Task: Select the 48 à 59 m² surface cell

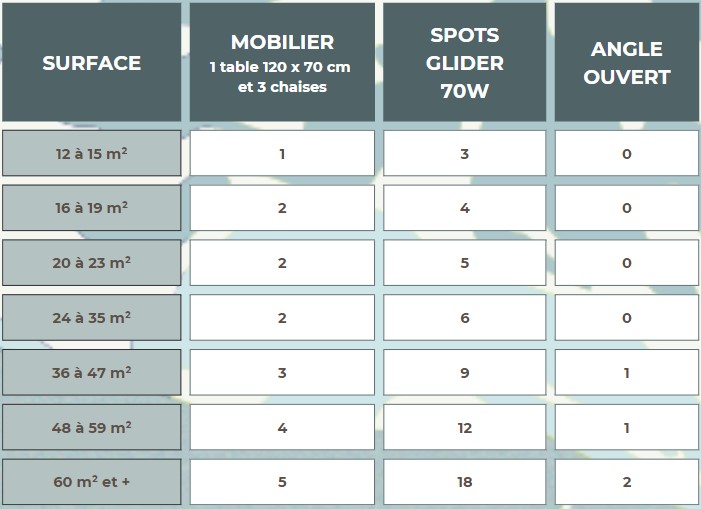Action: click(x=92, y=427)
